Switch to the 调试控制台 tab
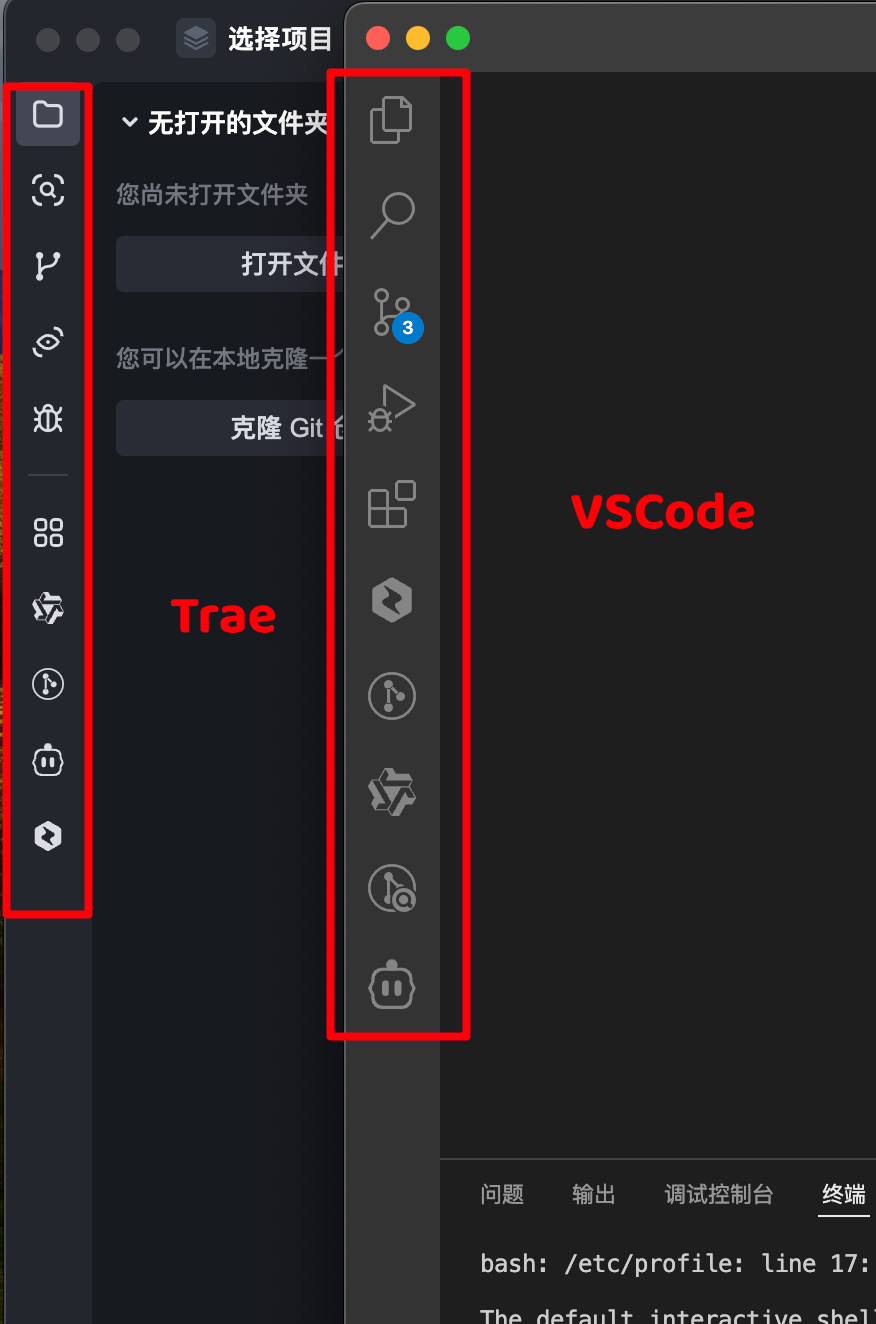The image size is (876, 1324). [719, 1194]
